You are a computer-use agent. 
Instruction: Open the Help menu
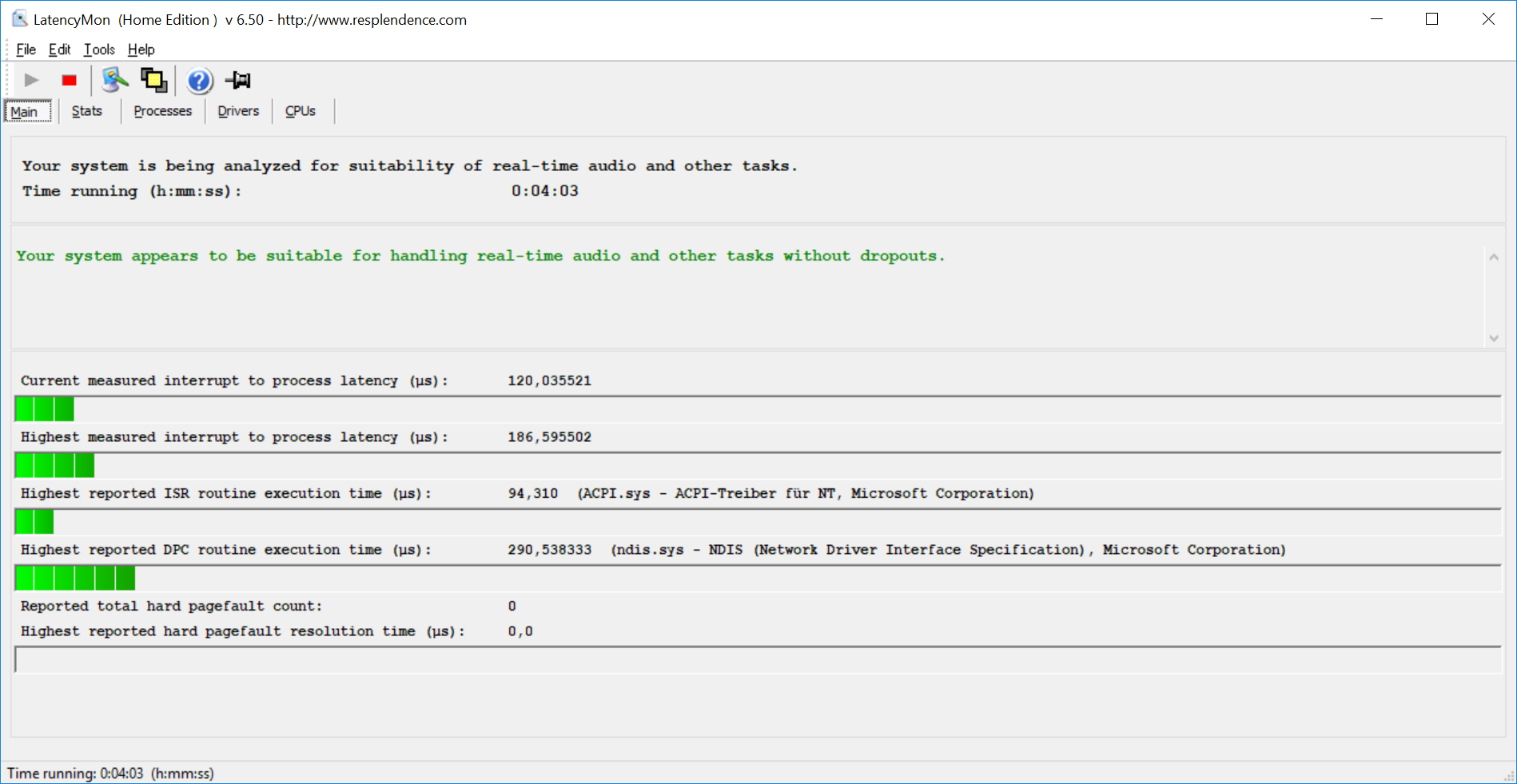click(x=141, y=50)
